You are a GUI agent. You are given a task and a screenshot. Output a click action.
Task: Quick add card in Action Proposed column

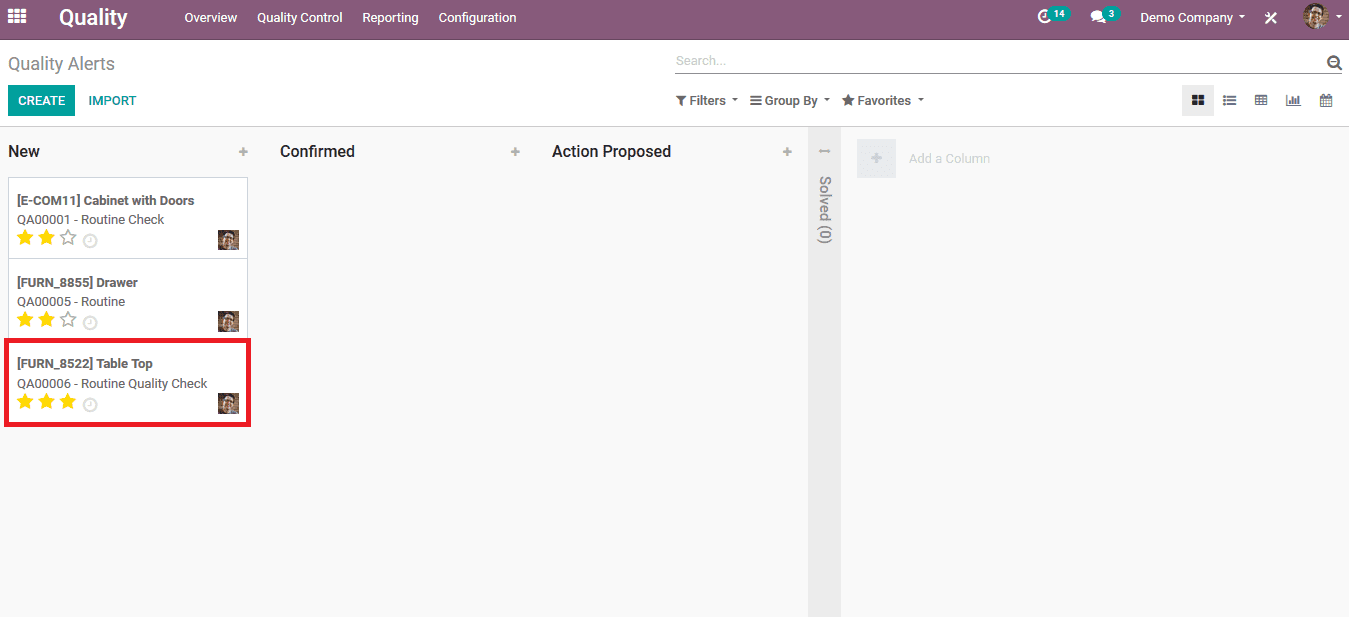coord(787,152)
